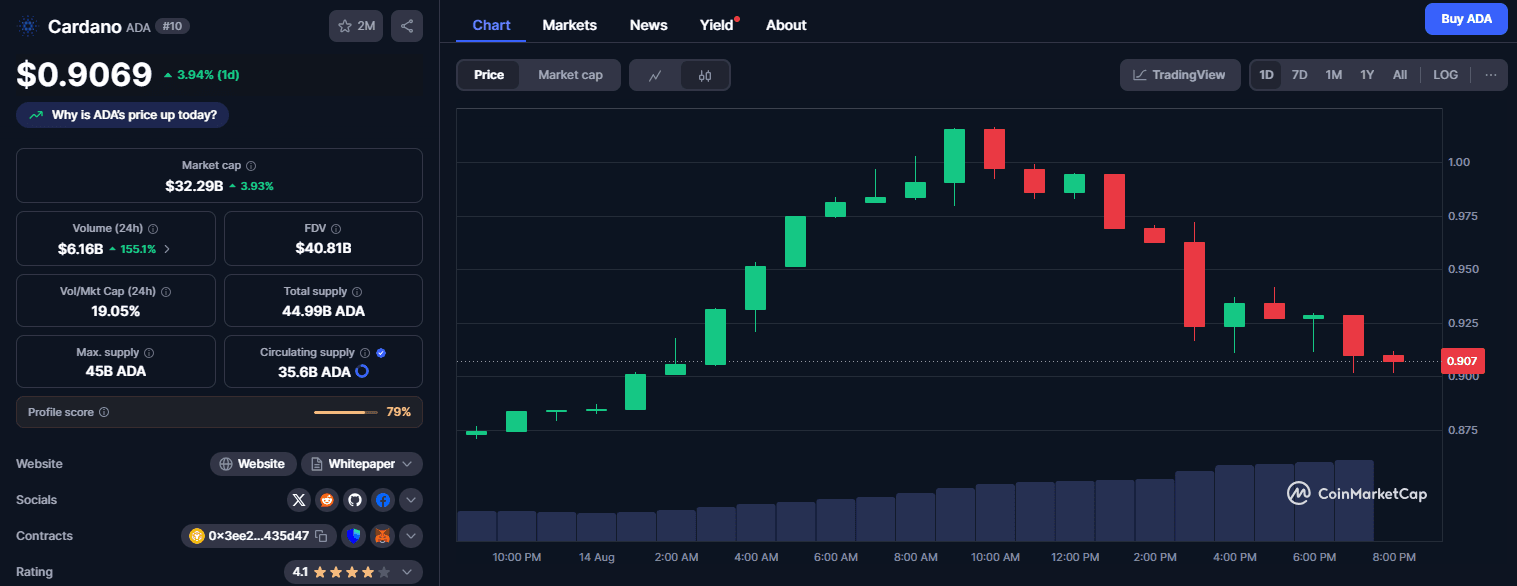Click the 19.05% Vol/Mkt Cap value

[x=115, y=311]
